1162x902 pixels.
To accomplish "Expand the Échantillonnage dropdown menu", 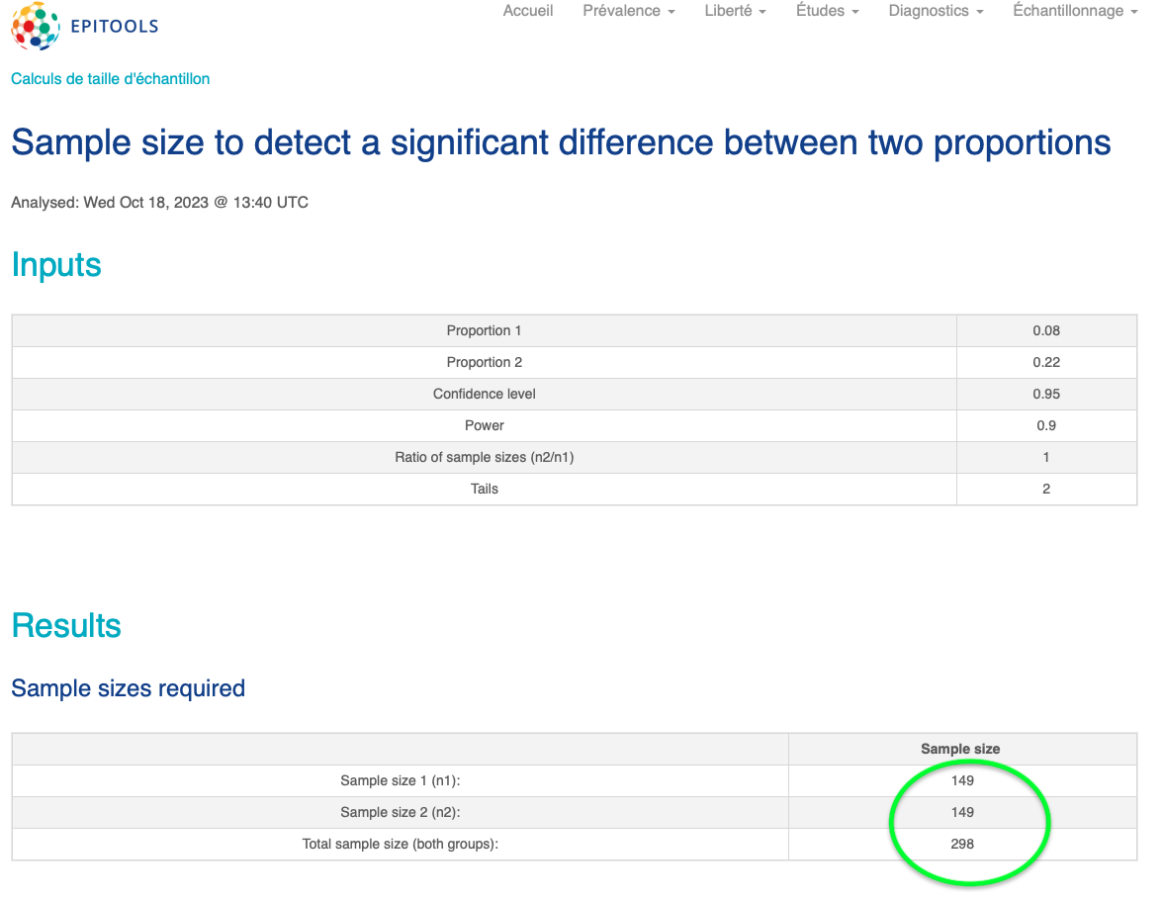I will [1075, 11].
